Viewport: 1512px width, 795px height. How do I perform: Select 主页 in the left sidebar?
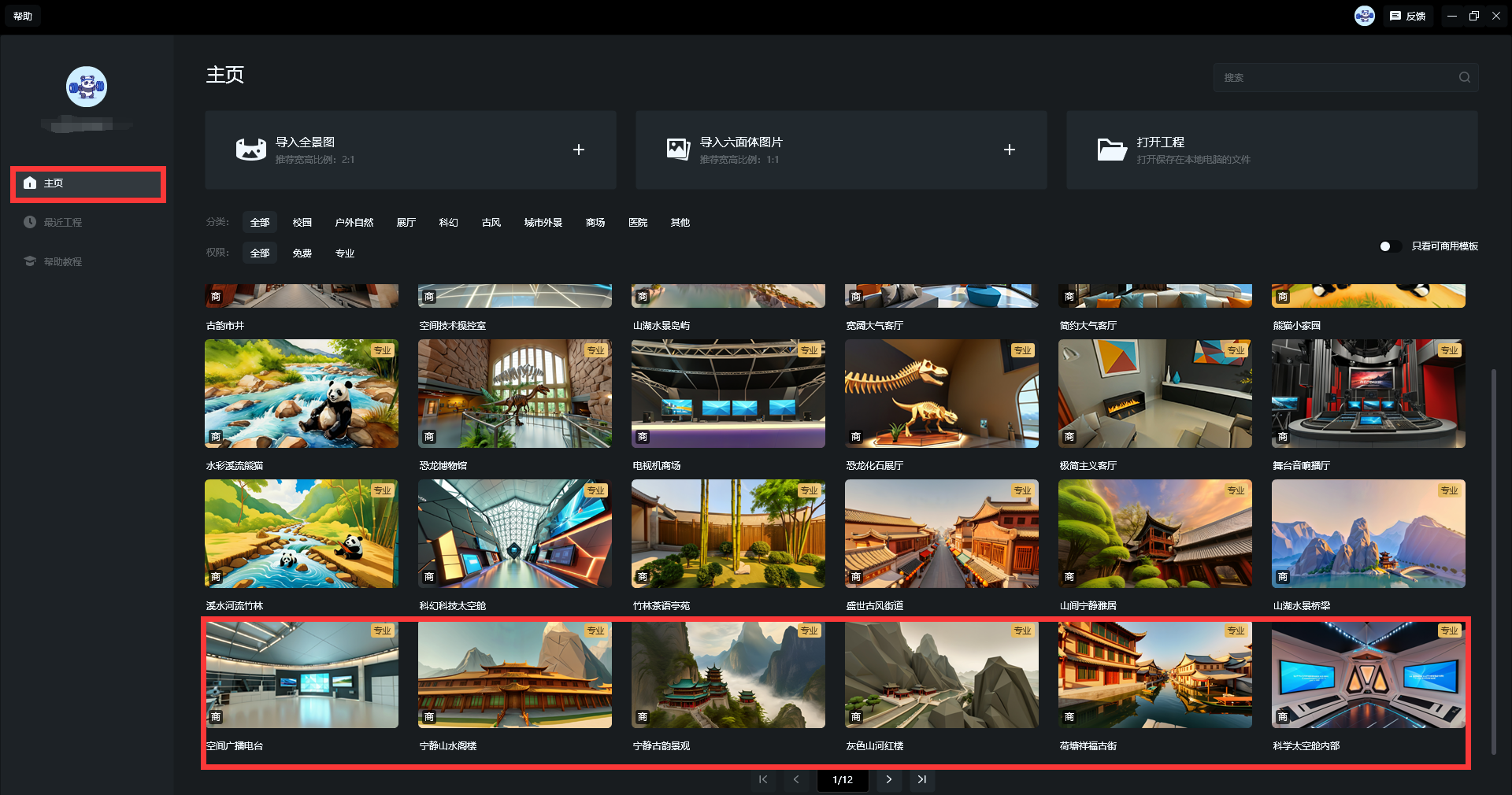coord(87,183)
